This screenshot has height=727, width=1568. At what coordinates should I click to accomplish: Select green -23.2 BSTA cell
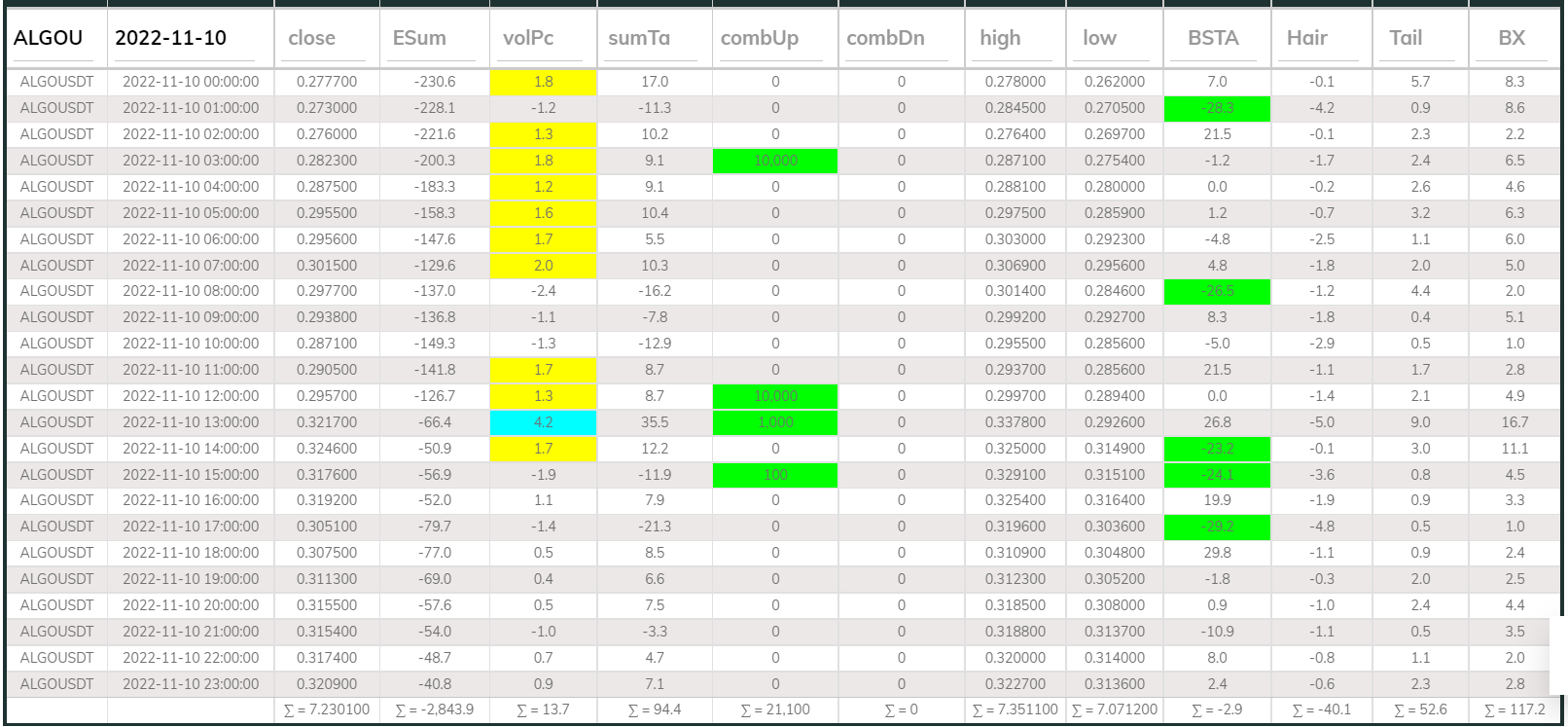click(1217, 449)
